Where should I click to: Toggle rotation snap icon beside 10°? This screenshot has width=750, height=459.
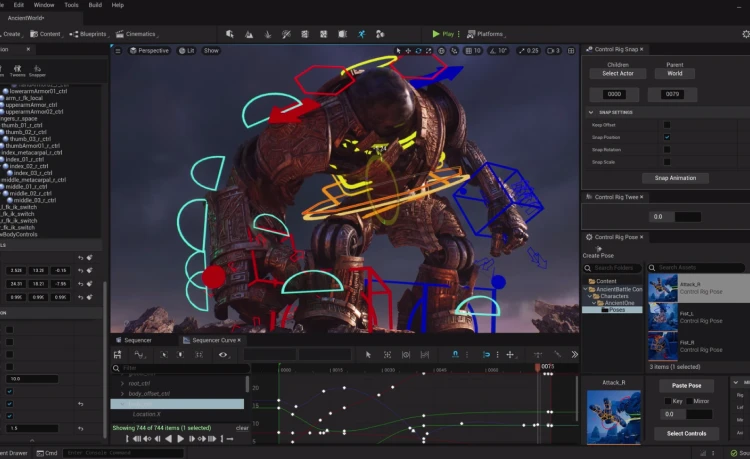click(493, 51)
